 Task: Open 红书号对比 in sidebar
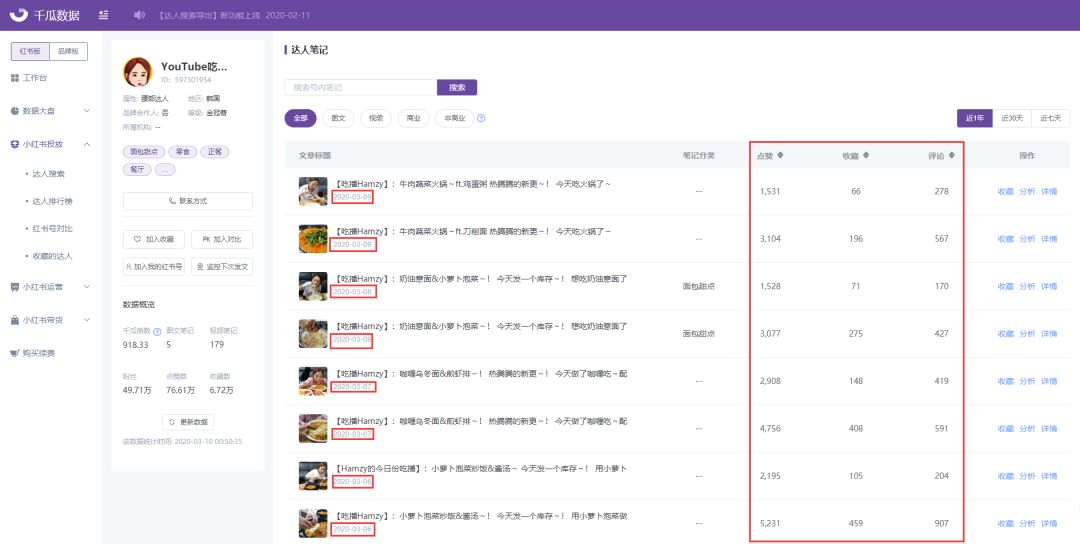click(x=52, y=229)
